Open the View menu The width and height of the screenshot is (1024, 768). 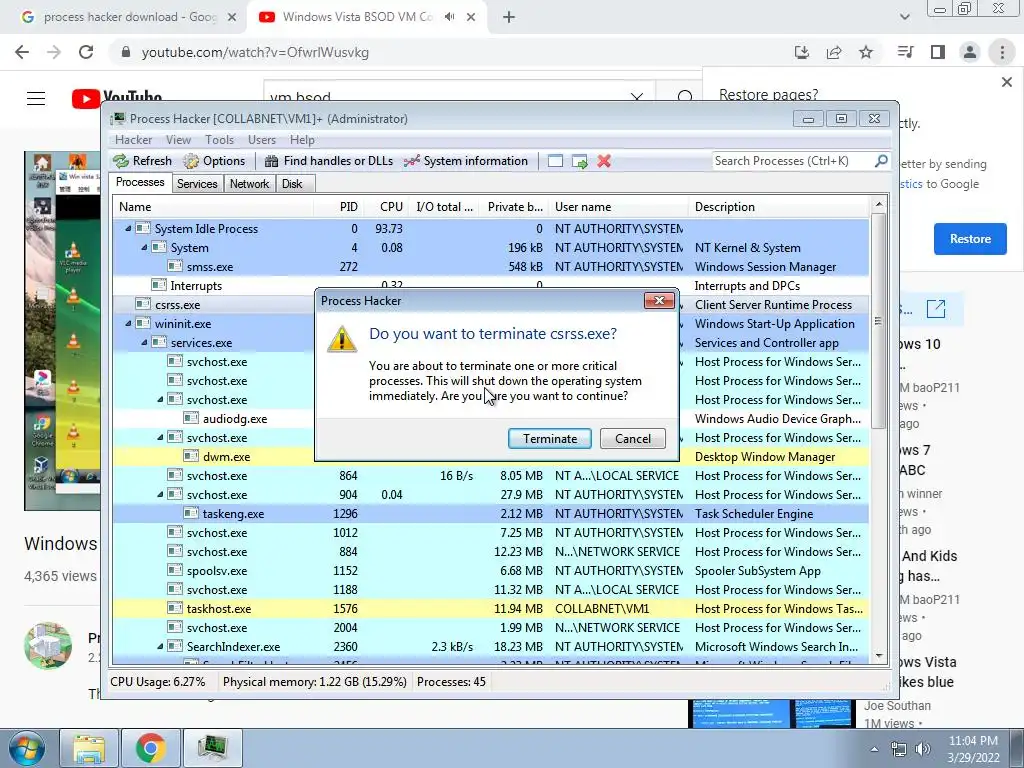[178, 140]
